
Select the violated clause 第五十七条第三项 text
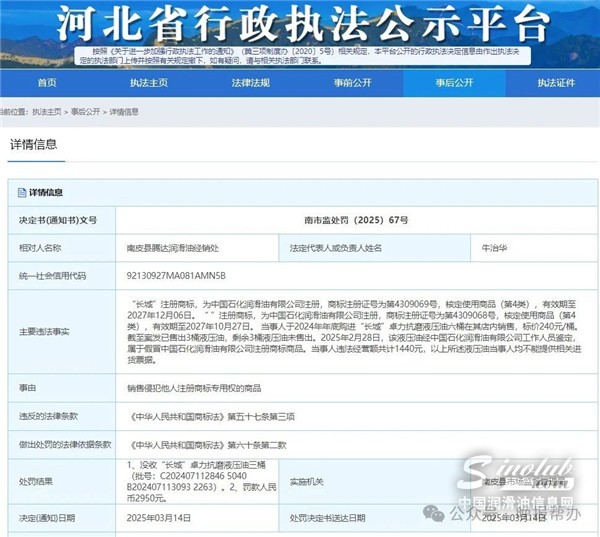pyautogui.click(x=261, y=416)
